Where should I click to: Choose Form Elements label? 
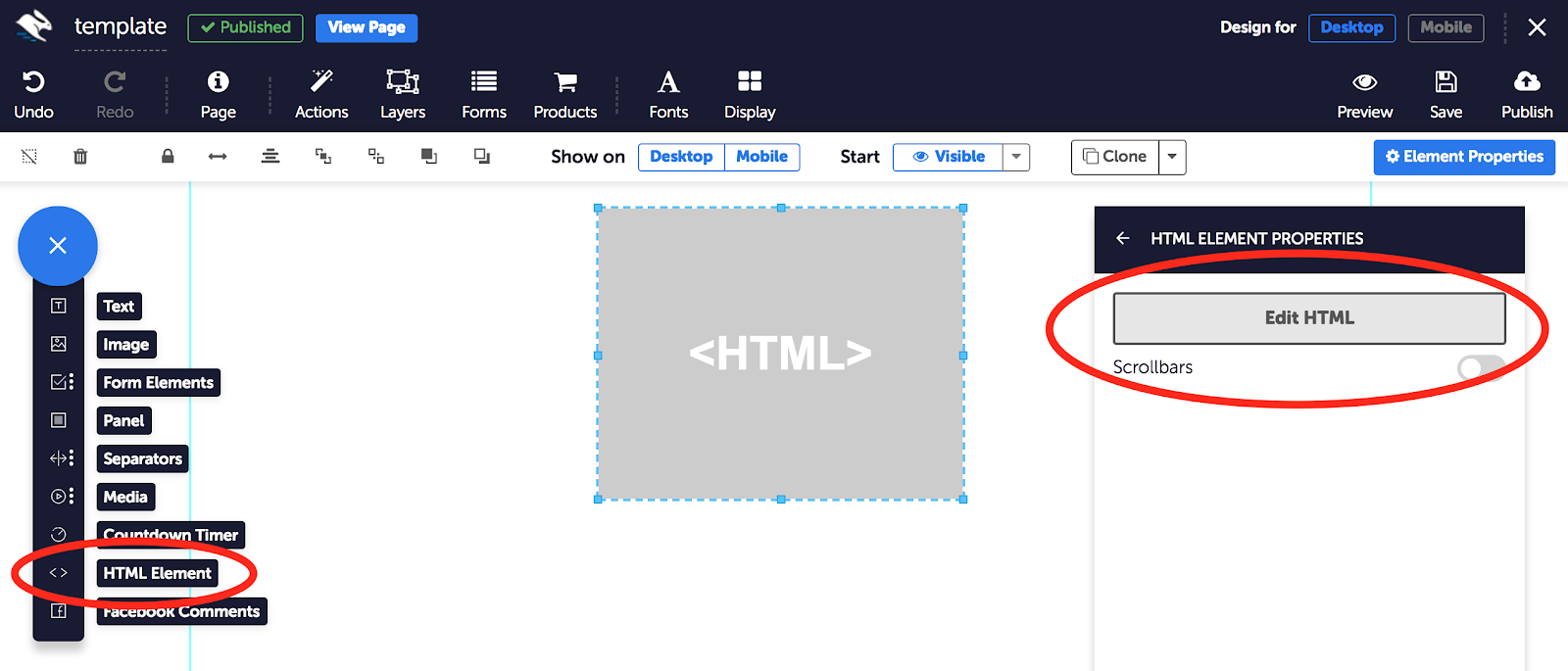[159, 383]
